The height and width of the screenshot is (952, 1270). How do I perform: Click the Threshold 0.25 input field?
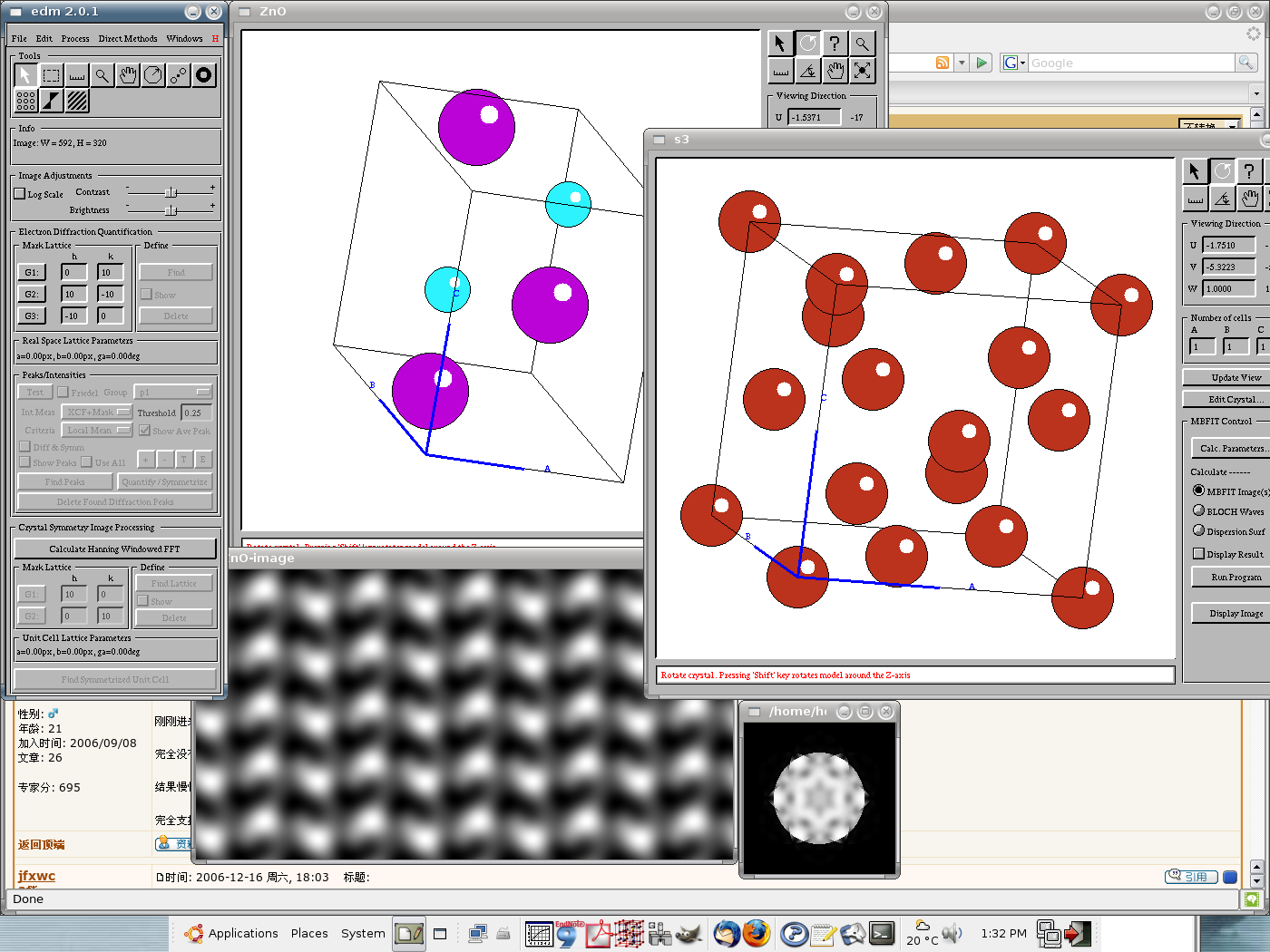tap(198, 413)
